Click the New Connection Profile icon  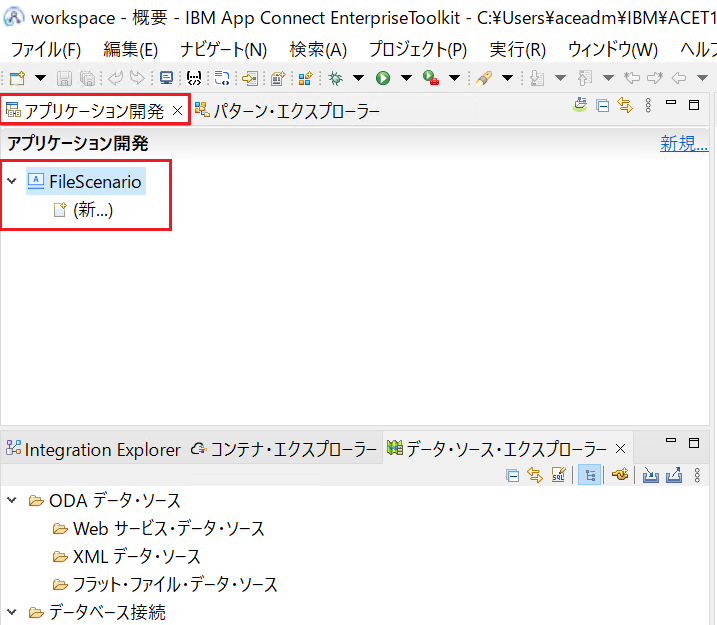tap(620, 475)
